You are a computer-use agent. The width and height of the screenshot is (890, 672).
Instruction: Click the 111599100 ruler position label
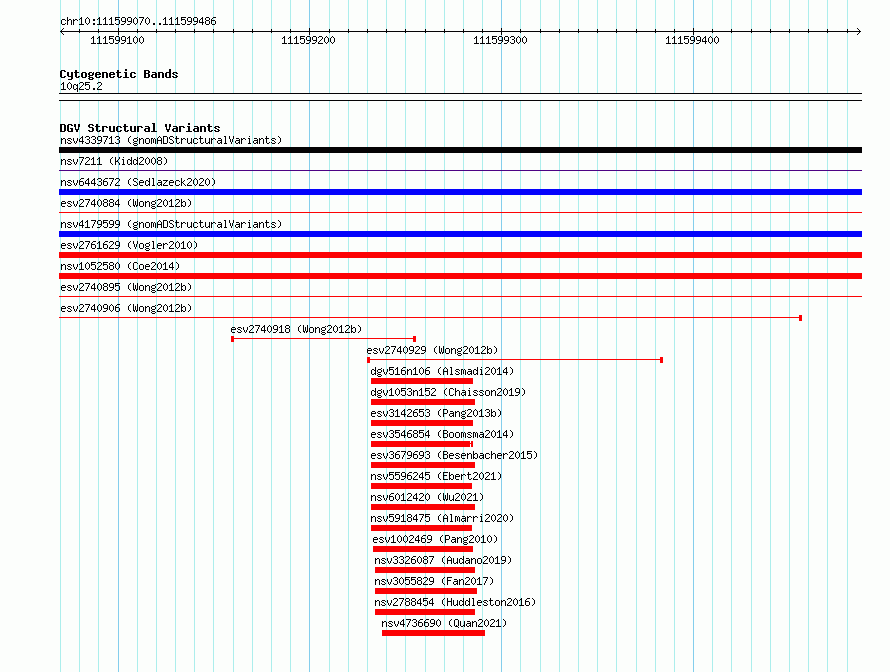click(117, 40)
